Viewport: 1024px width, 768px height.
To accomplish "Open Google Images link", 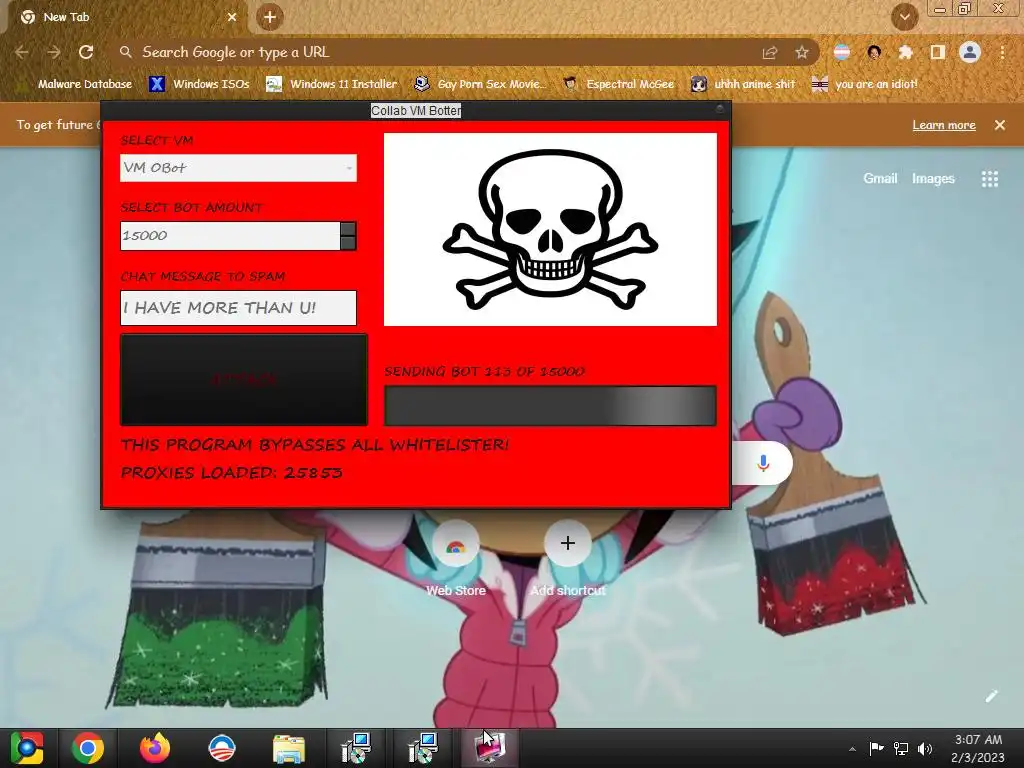I will click(933, 178).
